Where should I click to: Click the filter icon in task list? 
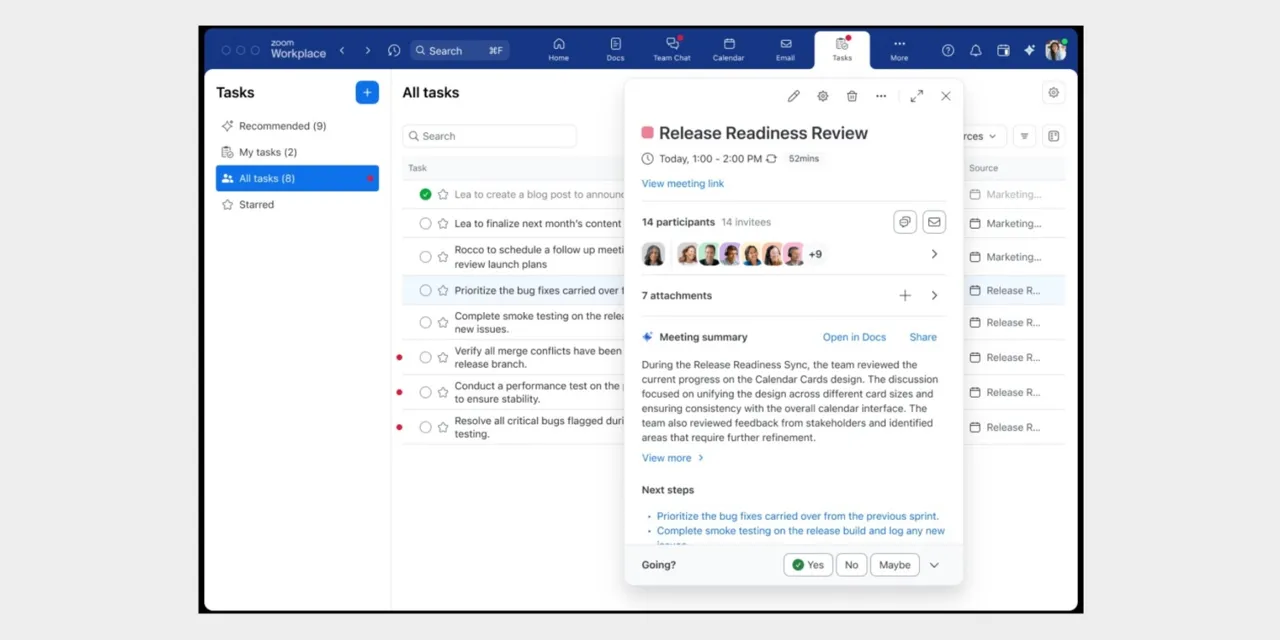pos(1024,136)
